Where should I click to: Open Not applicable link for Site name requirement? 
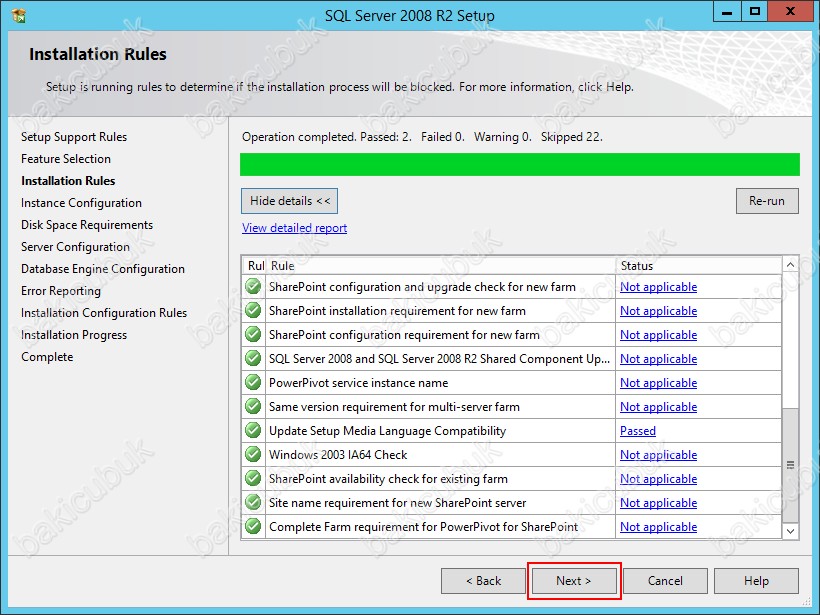pyautogui.click(x=658, y=503)
